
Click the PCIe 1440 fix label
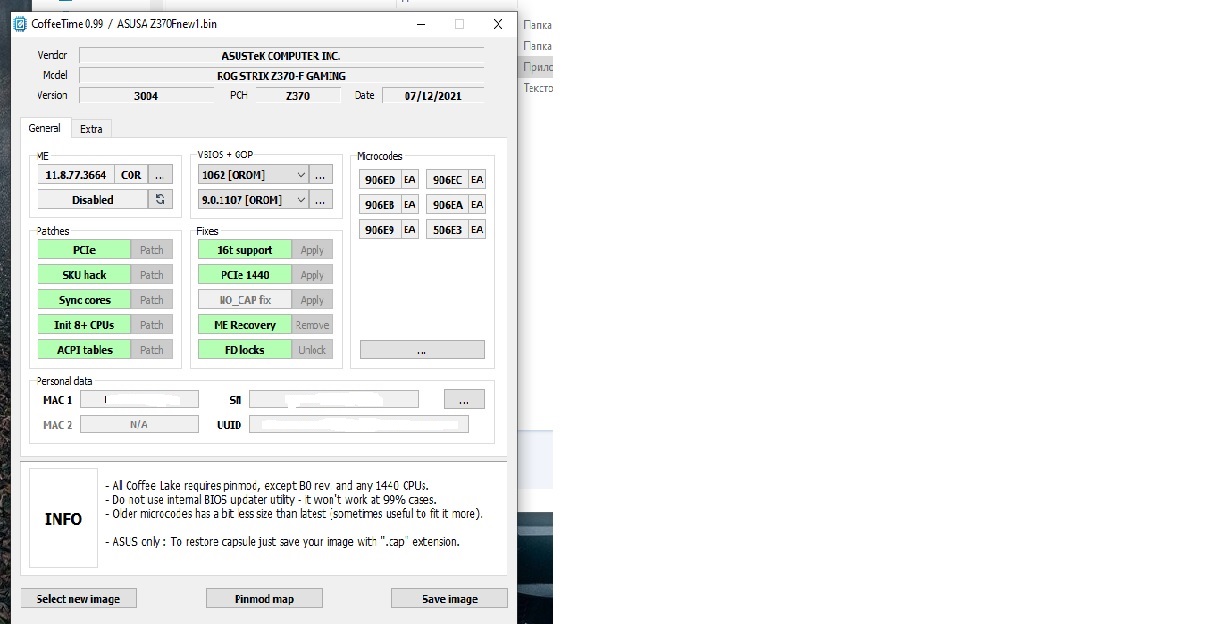click(245, 274)
